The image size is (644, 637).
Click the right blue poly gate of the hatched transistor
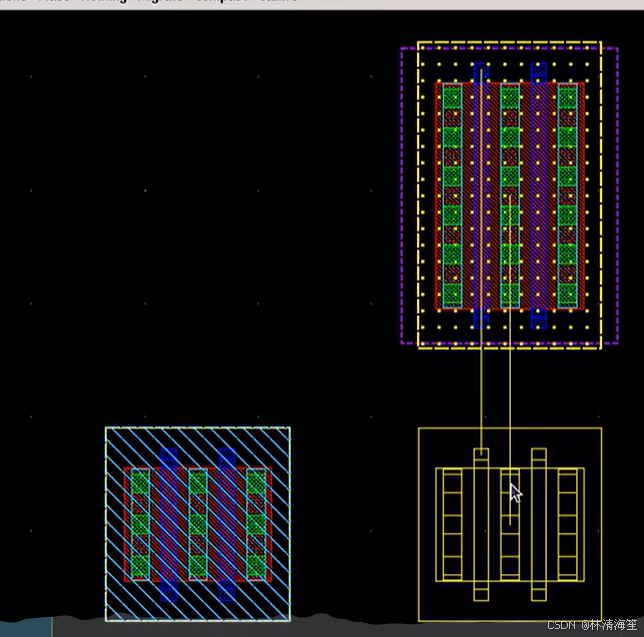[x=227, y=525]
